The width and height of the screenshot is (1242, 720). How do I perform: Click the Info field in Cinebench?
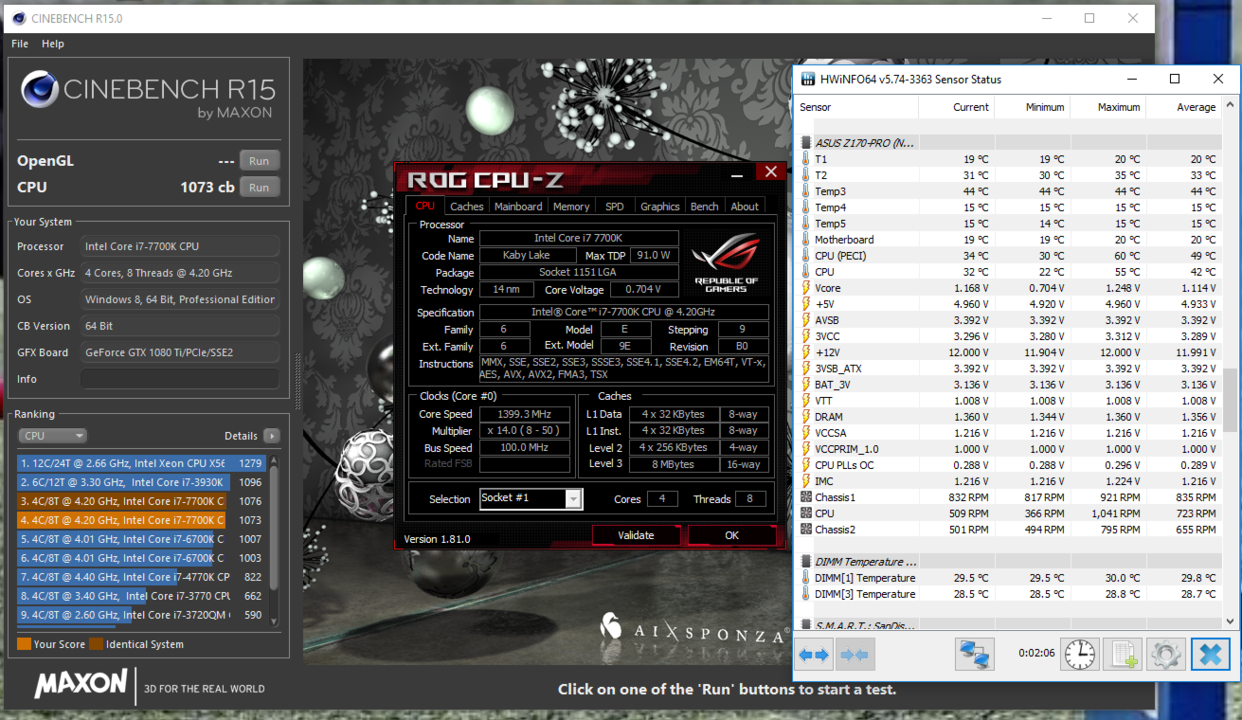[180, 379]
